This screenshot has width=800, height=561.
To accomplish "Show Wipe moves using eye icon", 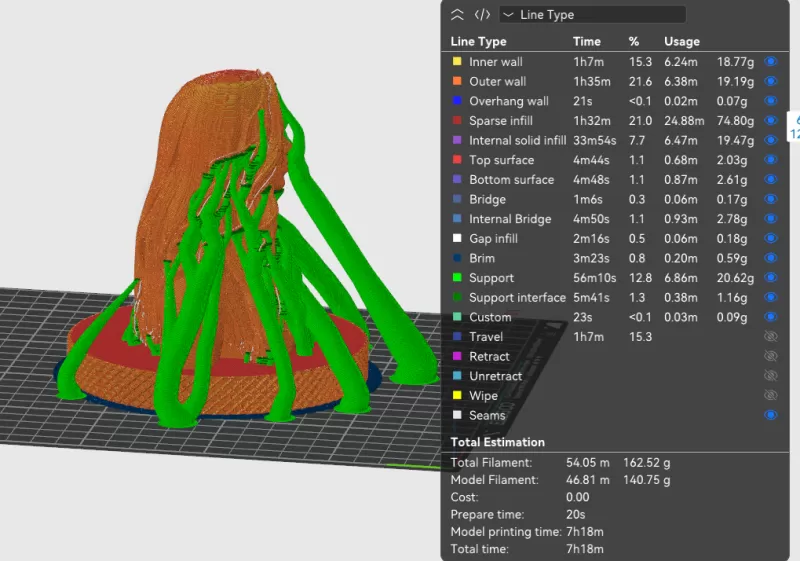I will click(x=770, y=396).
